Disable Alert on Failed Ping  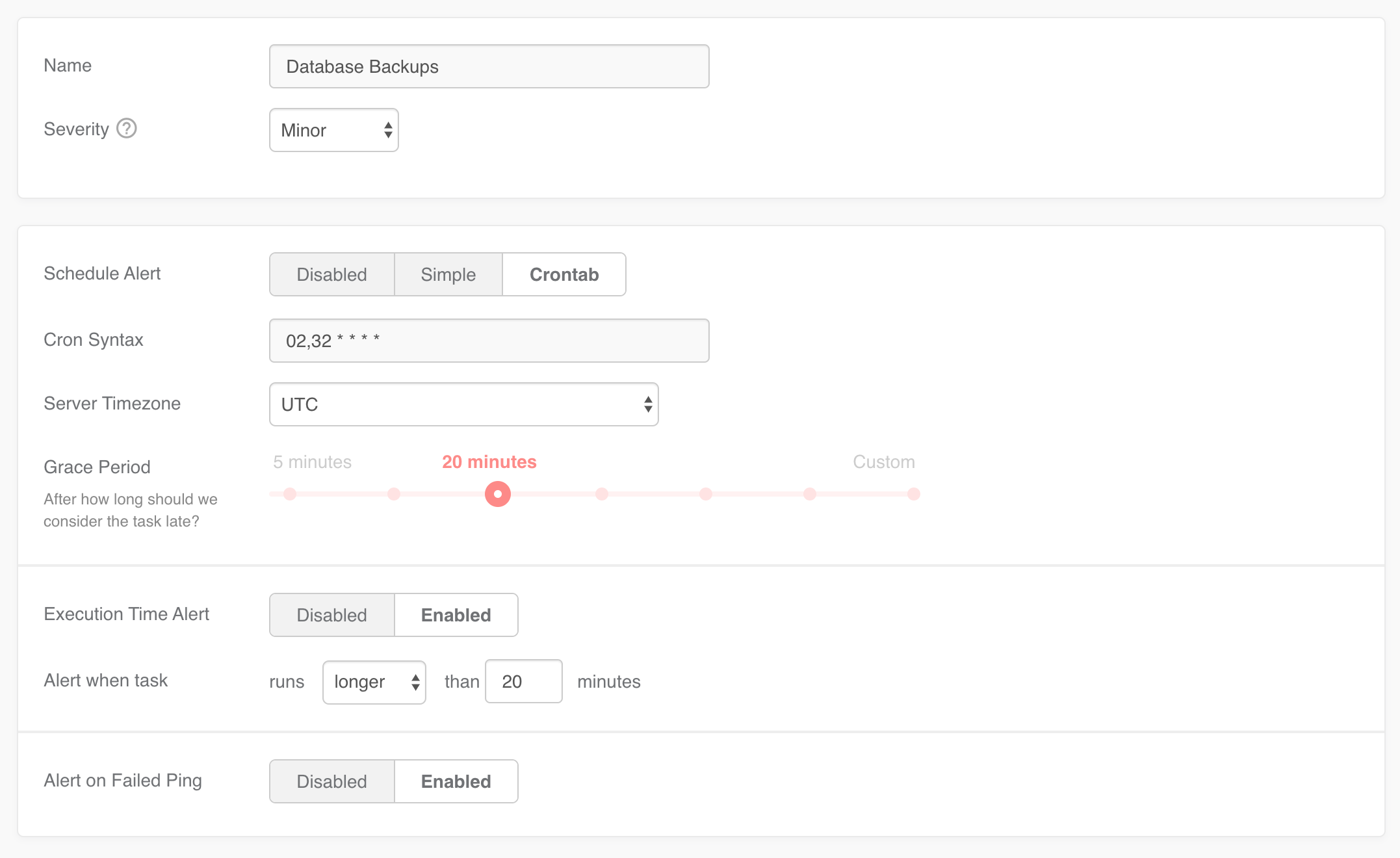(331, 781)
